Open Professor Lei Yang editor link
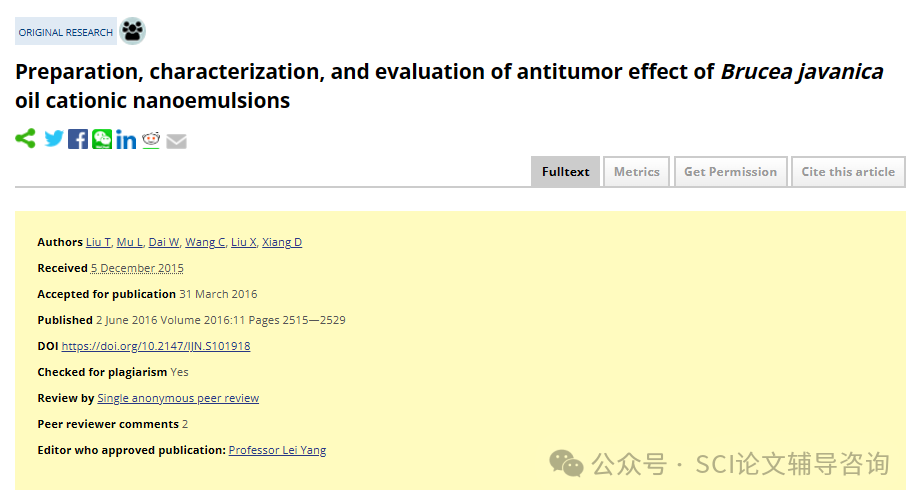 (x=277, y=450)
